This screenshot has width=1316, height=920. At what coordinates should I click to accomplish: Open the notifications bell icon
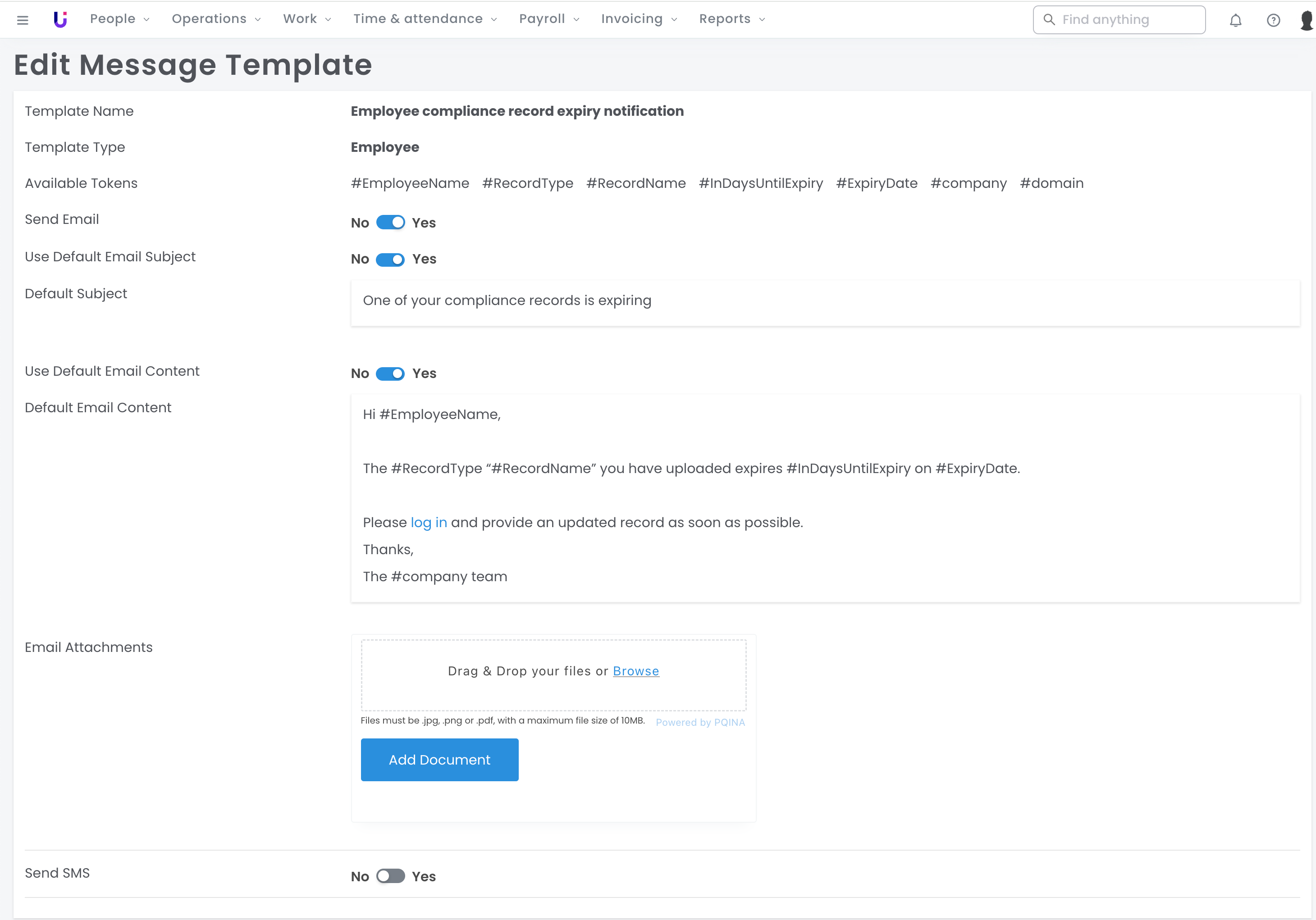[x=1235, y=20]
